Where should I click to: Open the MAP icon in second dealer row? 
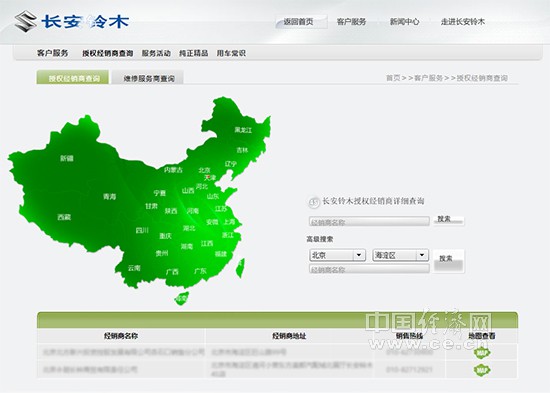(x=482, y=369)
